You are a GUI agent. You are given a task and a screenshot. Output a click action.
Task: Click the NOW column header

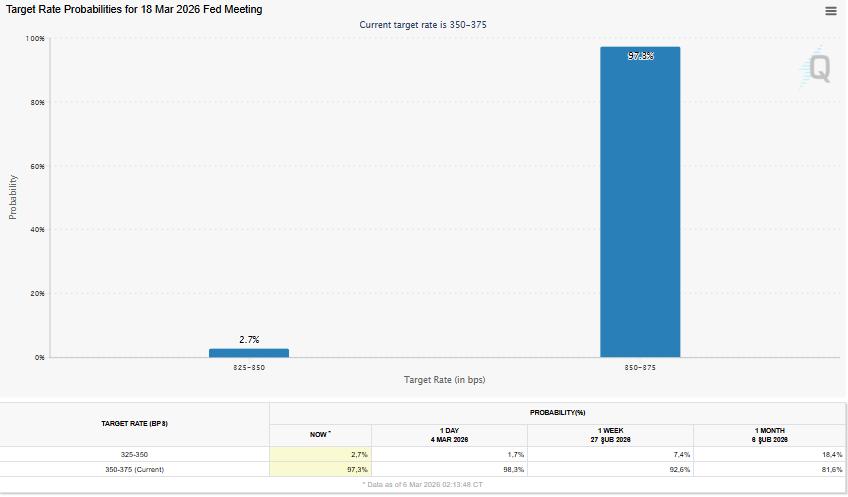(320, 435)
